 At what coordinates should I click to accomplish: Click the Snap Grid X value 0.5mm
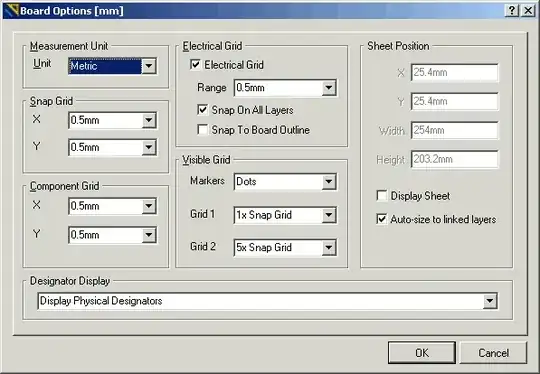85,120
